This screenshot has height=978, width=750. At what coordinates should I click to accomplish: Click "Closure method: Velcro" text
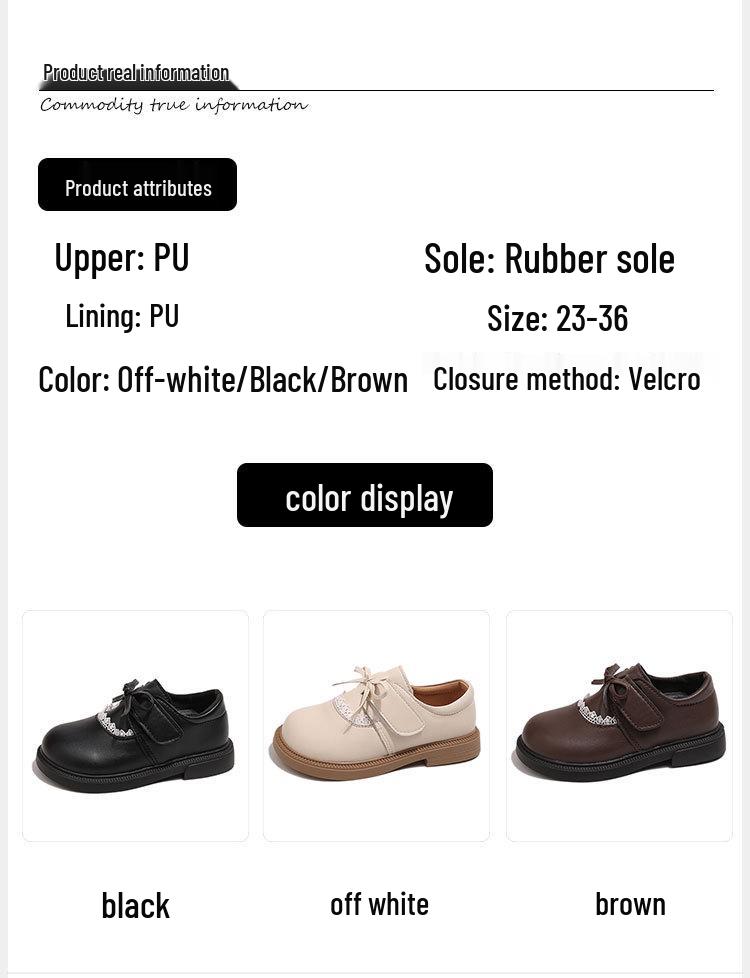click(x=566, y=379)
